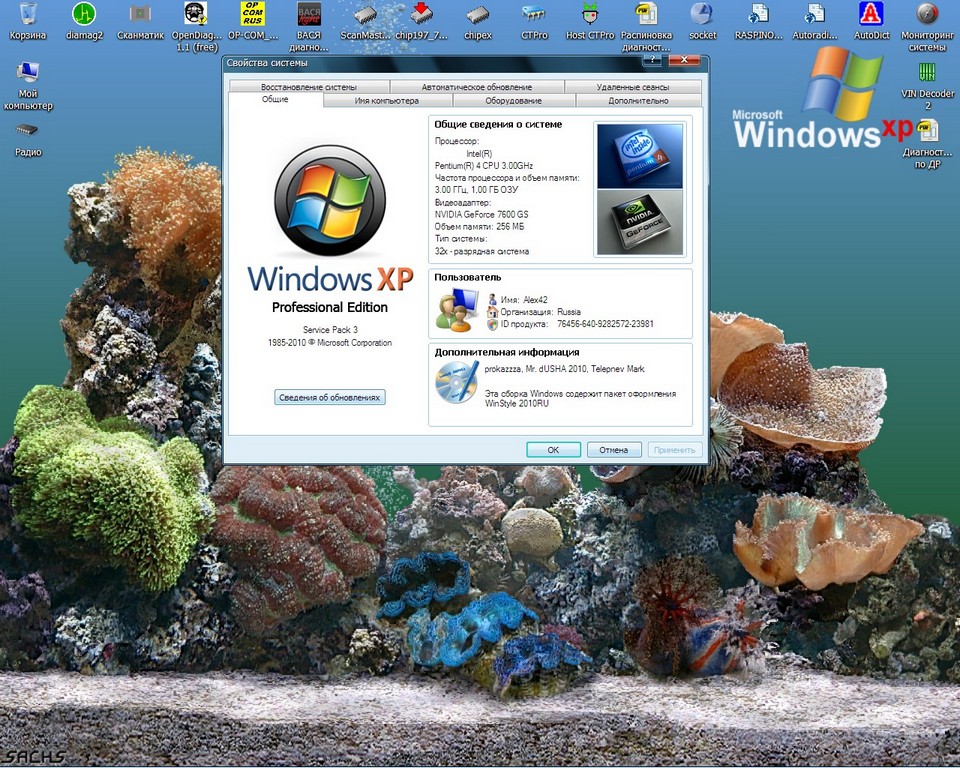Click the ID продукта number 76456-640-9282572-23981
This screenshot has height=768, width=960.
605,324
